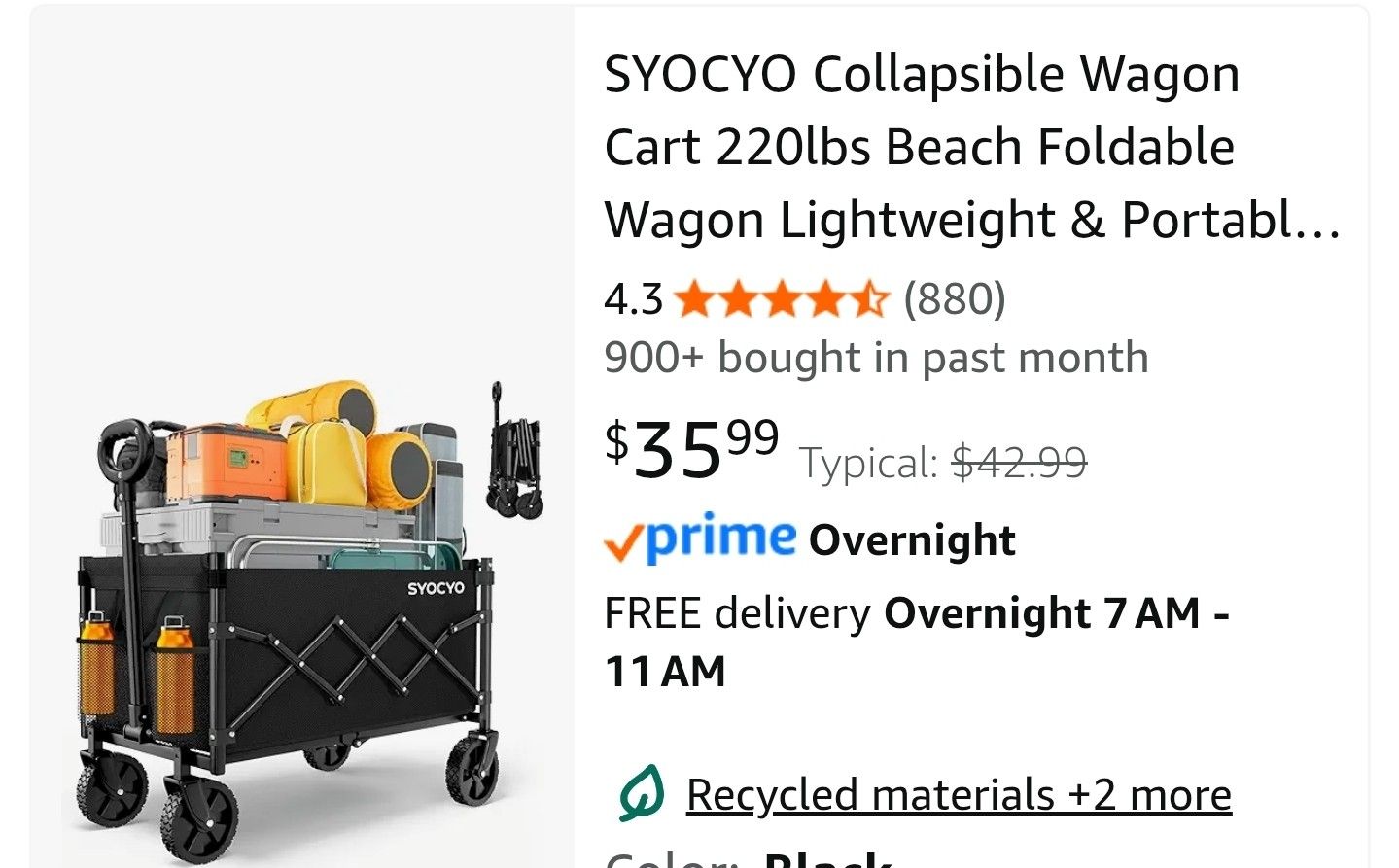Screen dimensions: 1399x868
Task: Open the (880) reviews count
Action: (954, 299)
